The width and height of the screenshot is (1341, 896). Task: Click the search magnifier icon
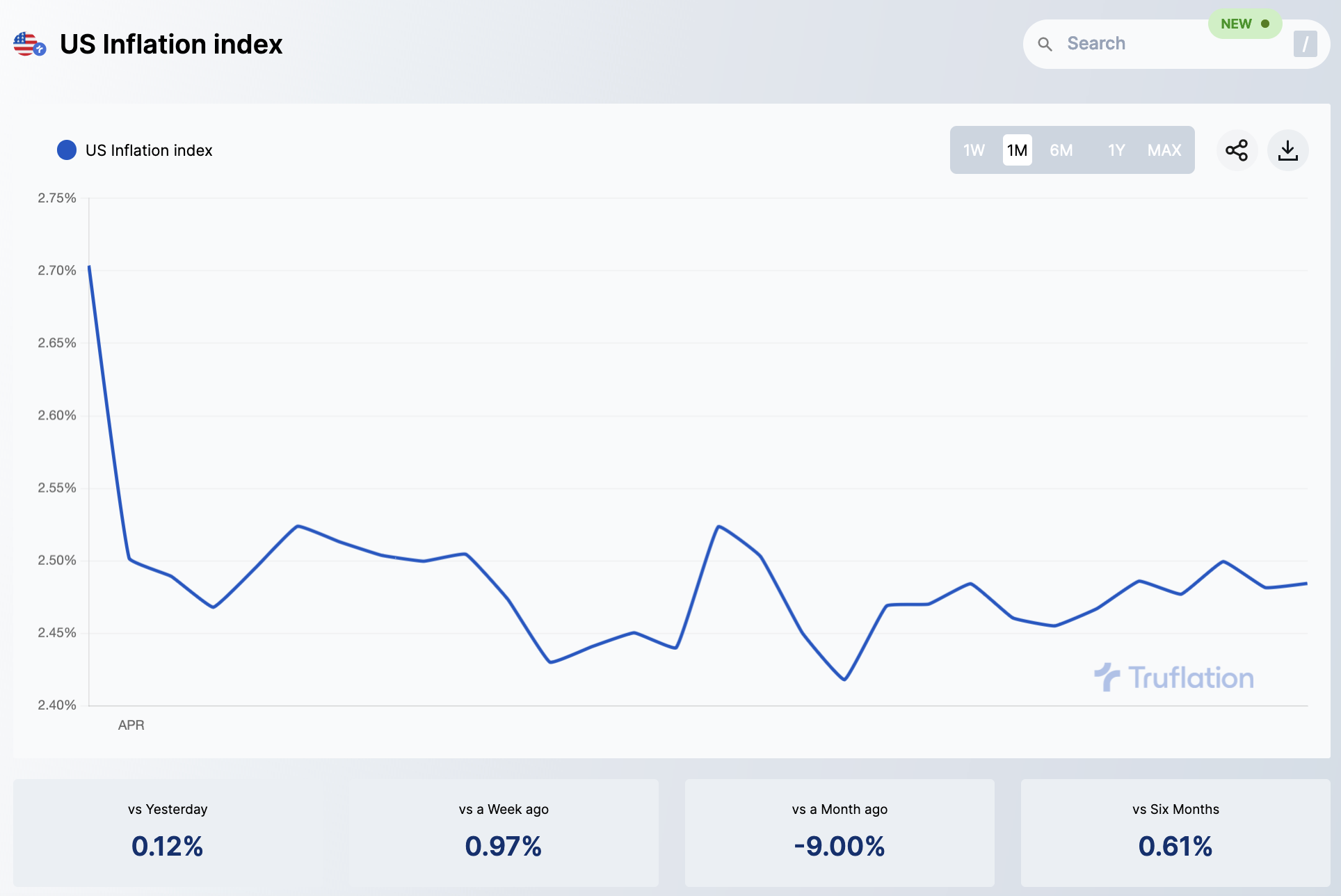(x=1045, y=45)
